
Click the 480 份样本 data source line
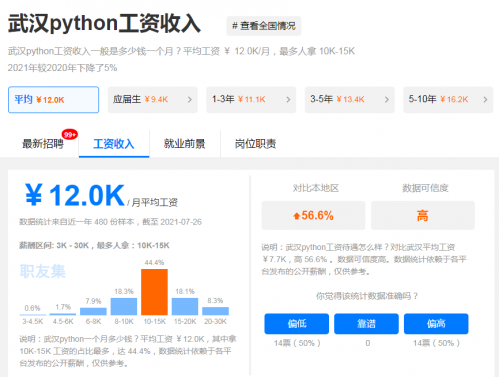(110, 222)
